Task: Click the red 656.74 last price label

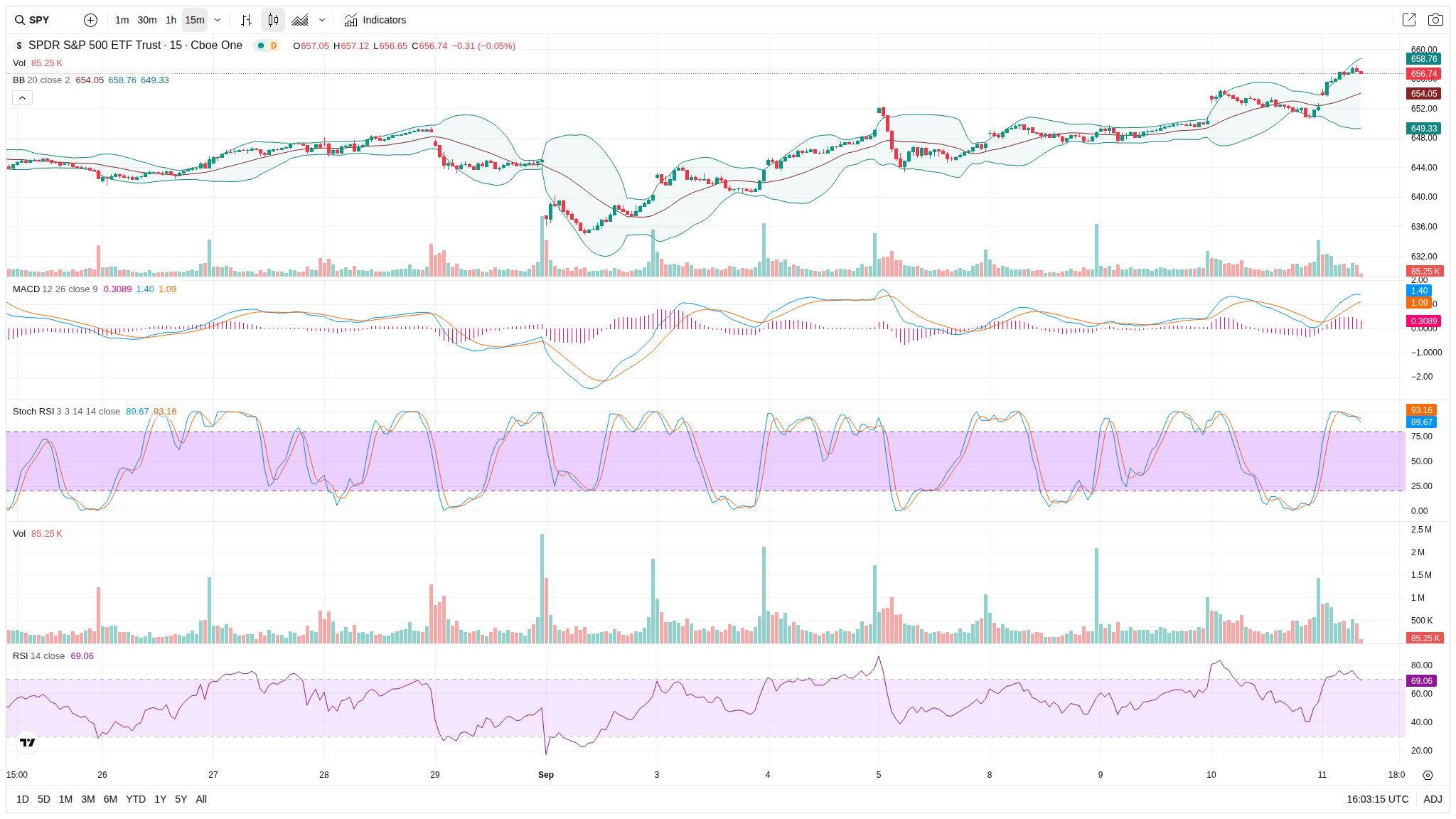Action: click(1424, 74)
